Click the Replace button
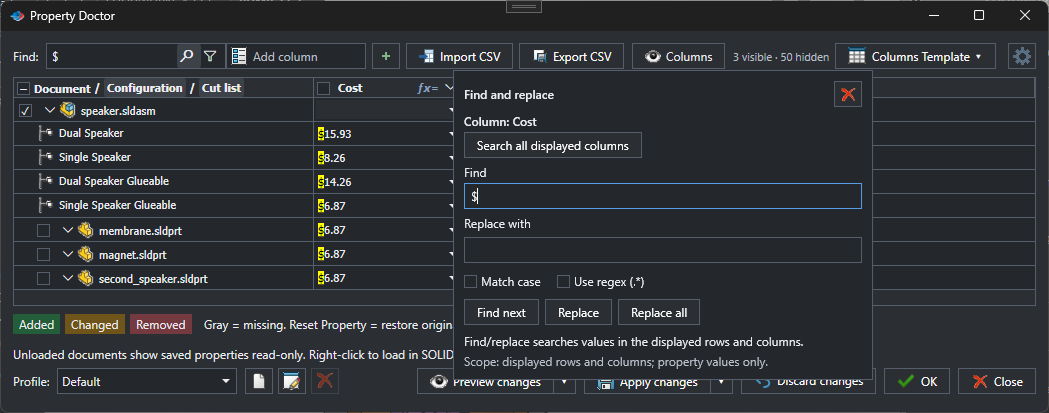The width and height of the screenshot is (1049, 413). (579, 313)
